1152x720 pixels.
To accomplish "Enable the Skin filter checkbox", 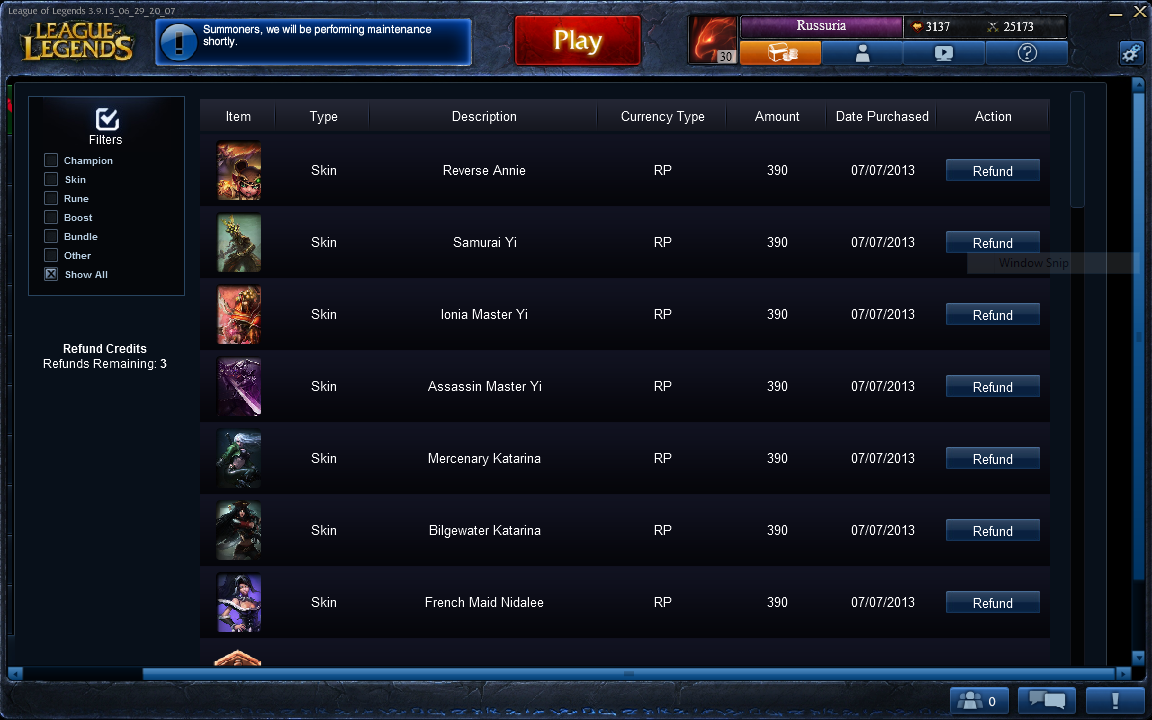I will (x=51, y=179).
